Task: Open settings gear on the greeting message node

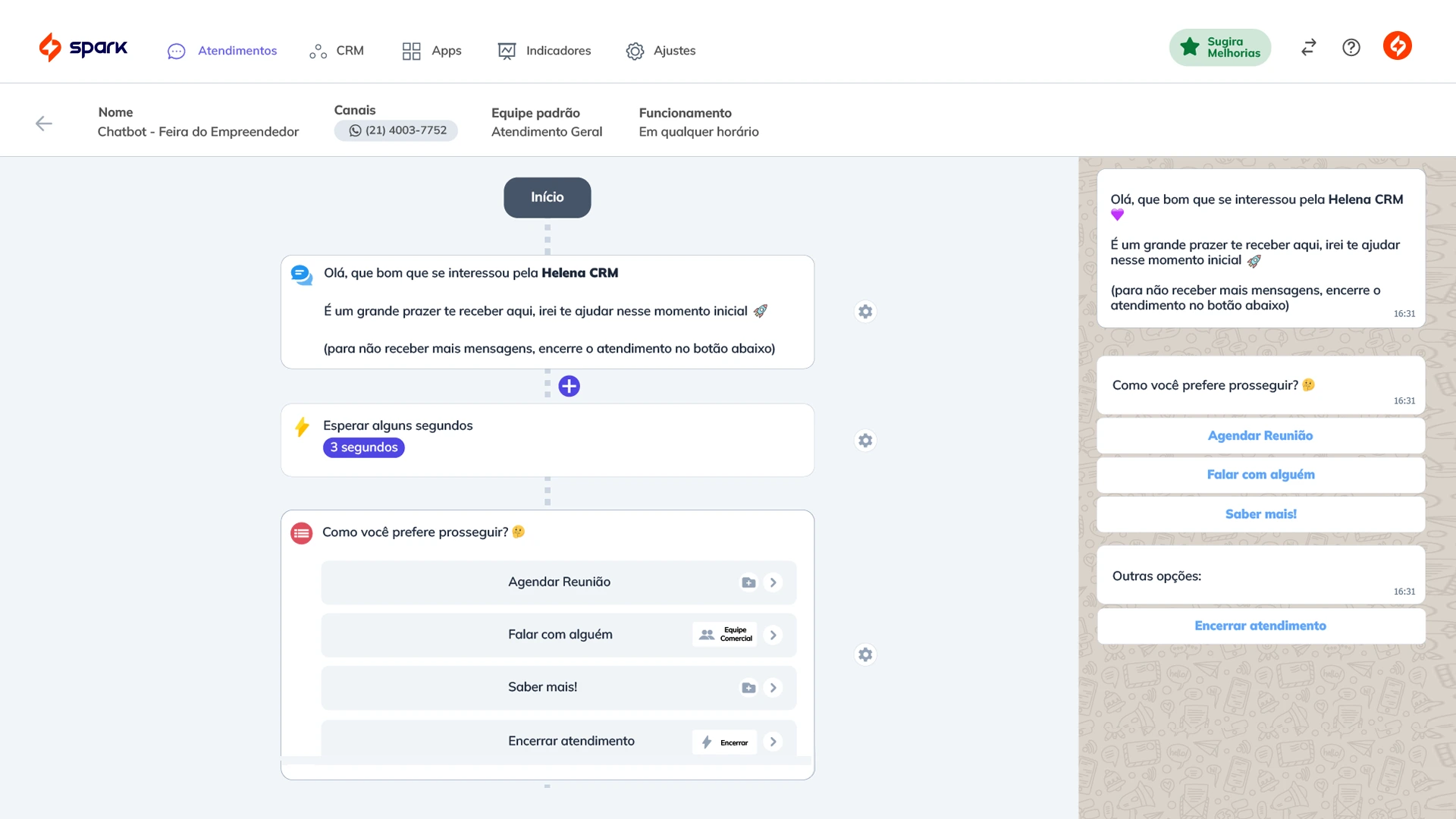Action: tap(864, 311)
